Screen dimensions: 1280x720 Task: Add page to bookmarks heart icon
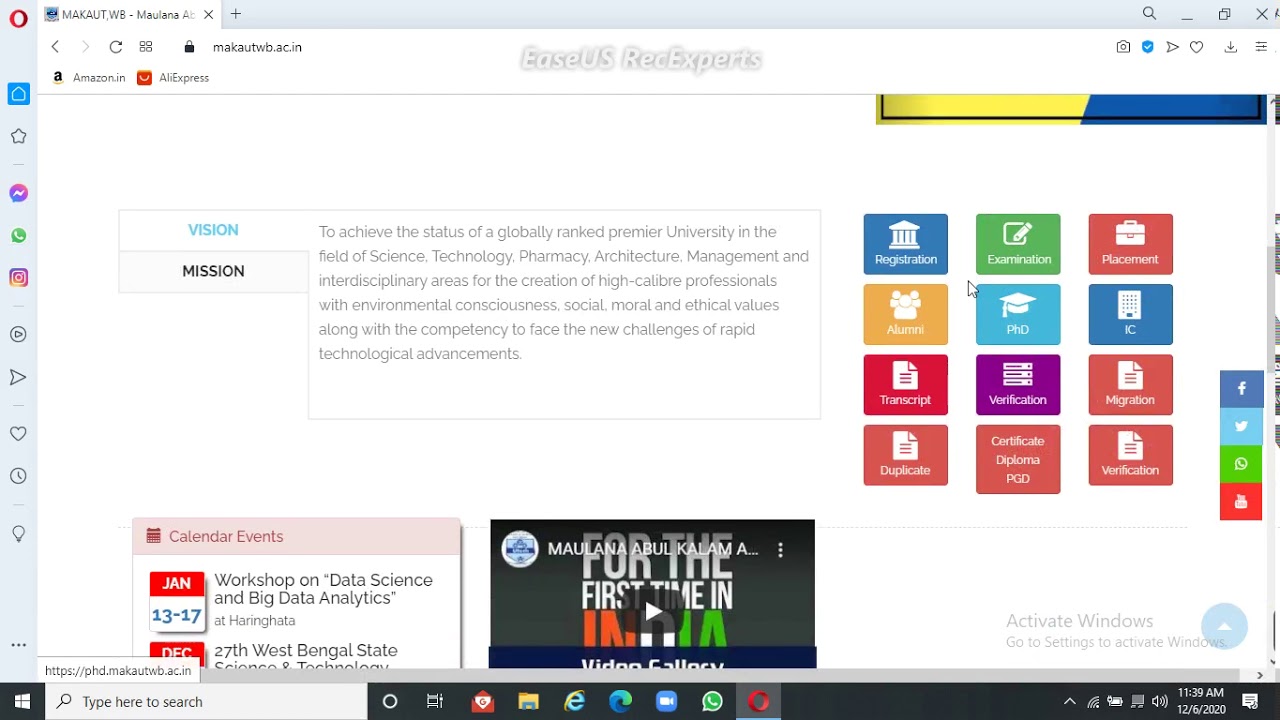(x=1196, y=47)
